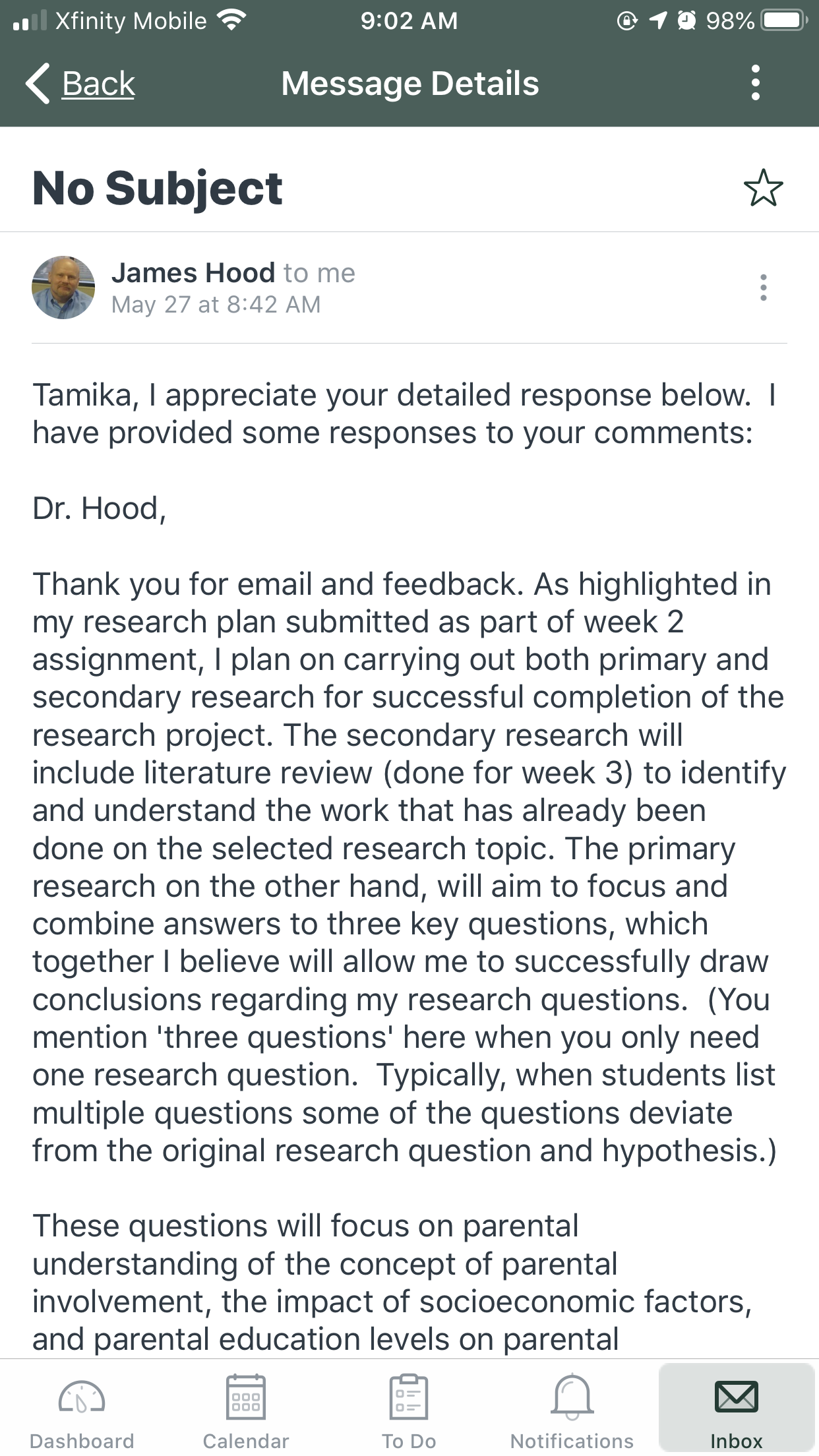The height and width of the screenshot is (1456, 819).
Task: Open James Hood's profile picture
Action: click(63, 288)
